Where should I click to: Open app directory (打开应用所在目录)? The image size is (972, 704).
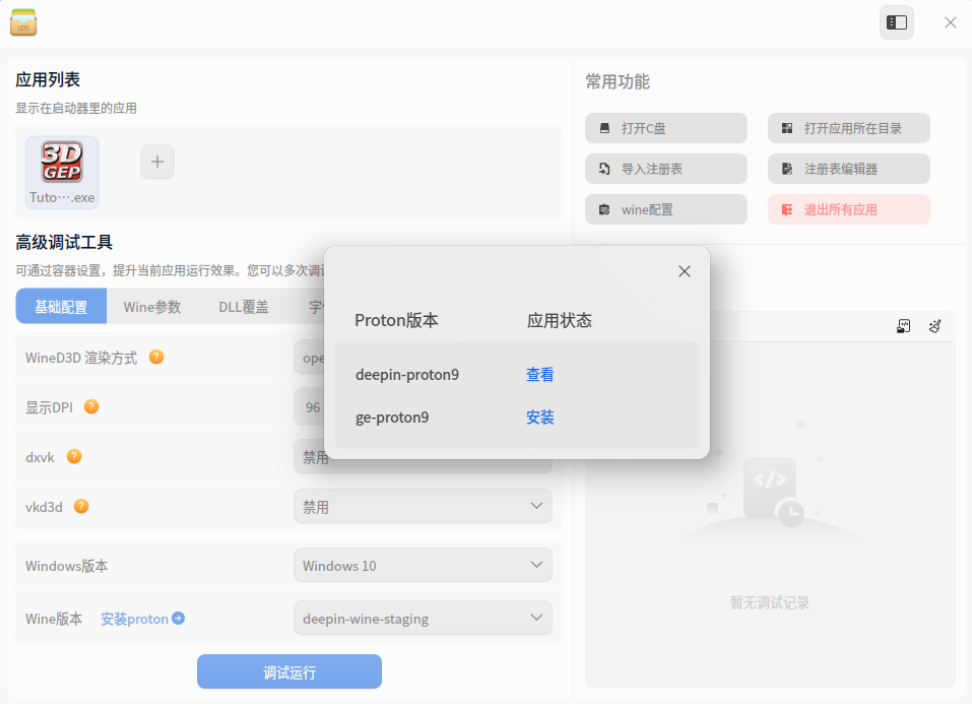click(x=849, y=128)
